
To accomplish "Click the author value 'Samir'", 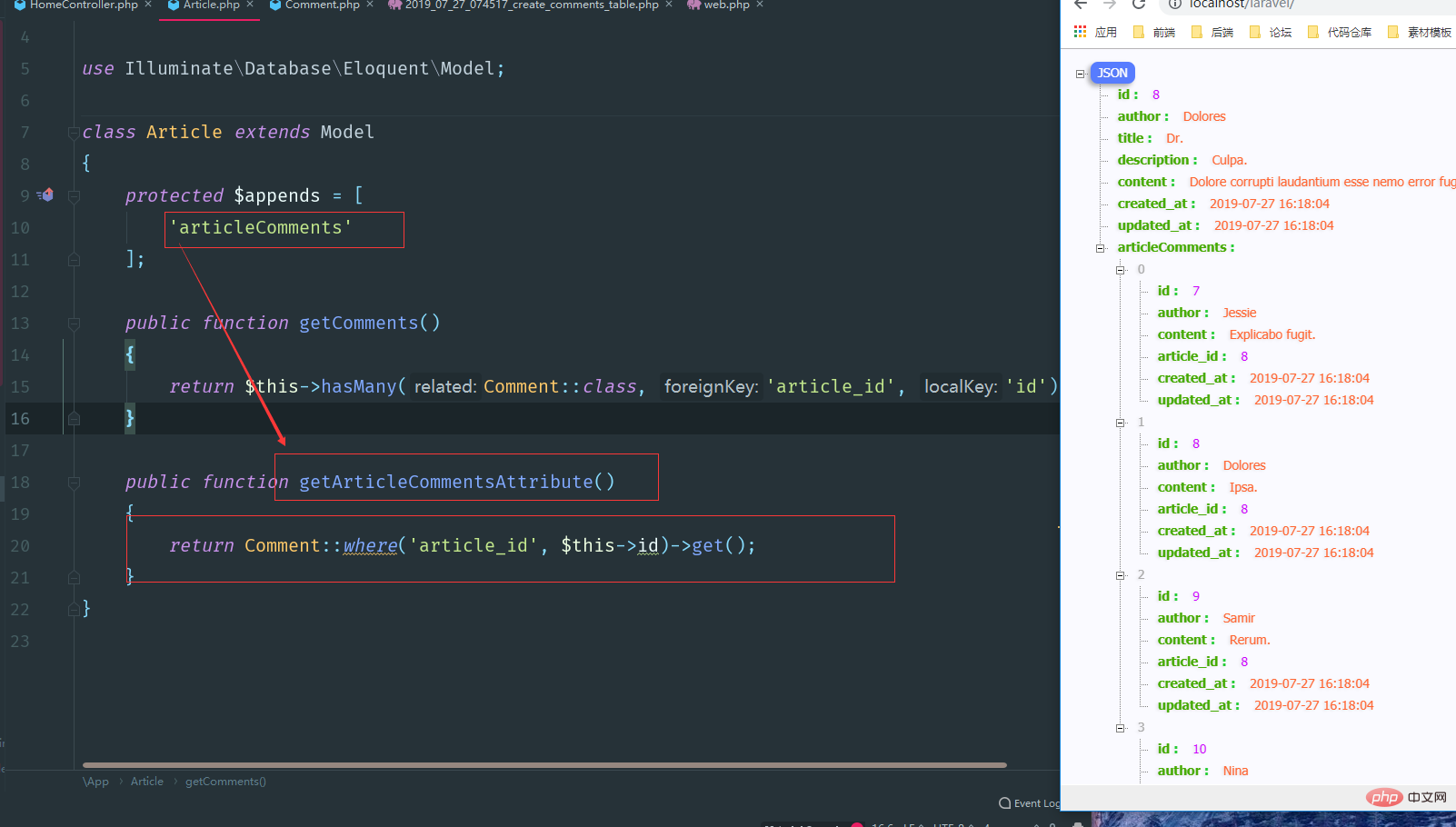I will click(1238, 618).
